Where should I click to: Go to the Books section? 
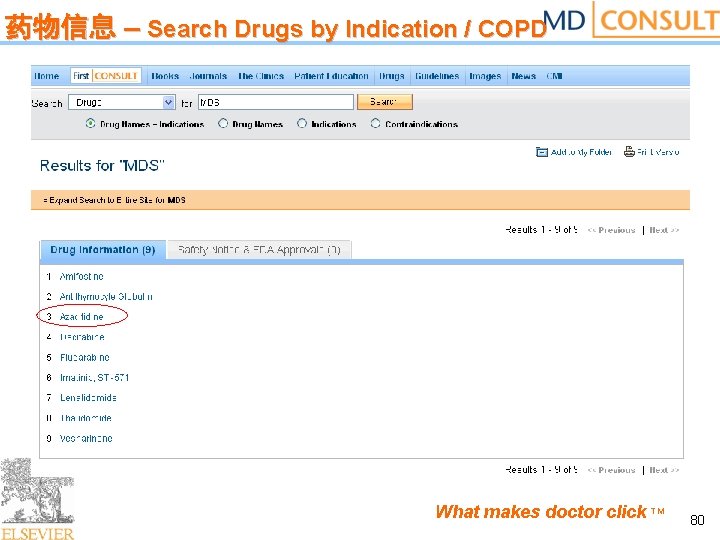165,76
